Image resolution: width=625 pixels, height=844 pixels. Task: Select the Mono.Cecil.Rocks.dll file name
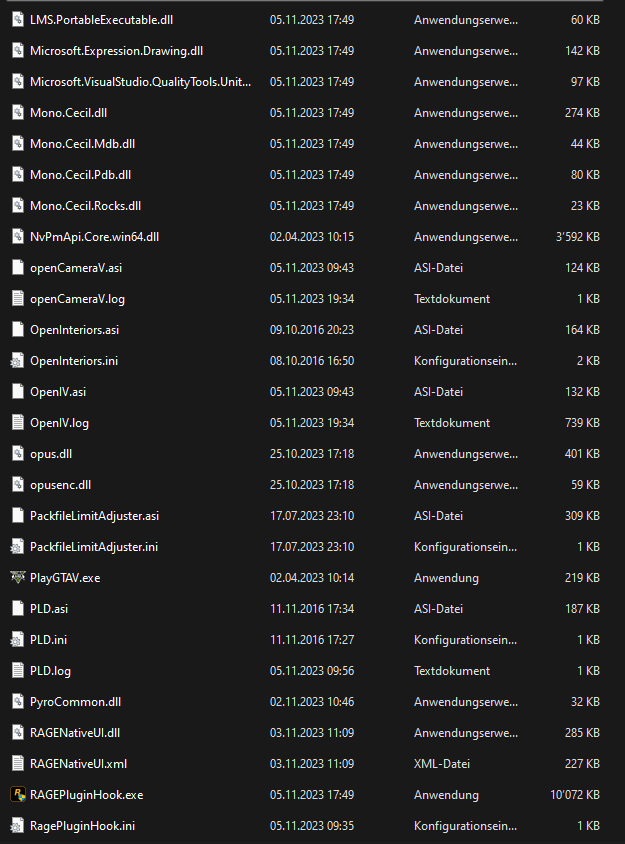(85, 206)
